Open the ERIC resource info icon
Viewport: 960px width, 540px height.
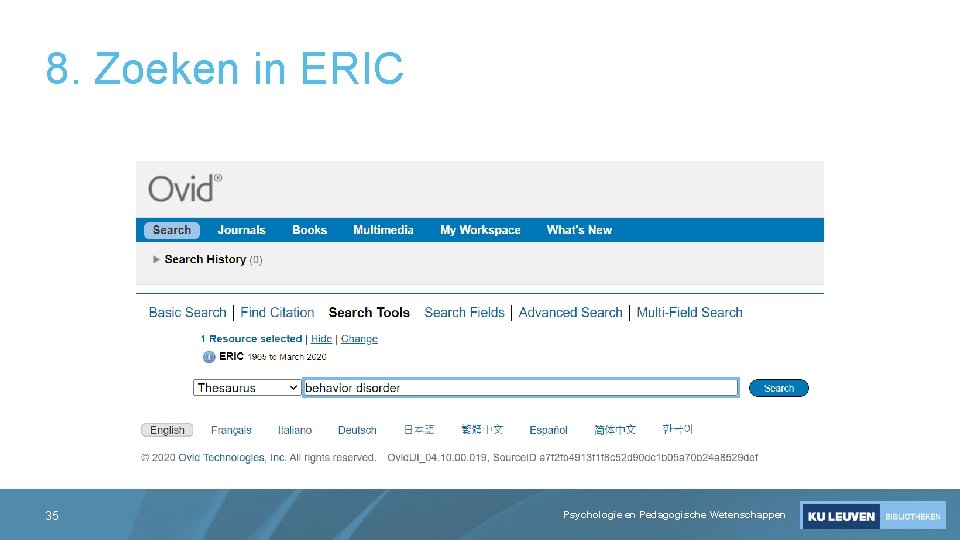pyautogui.click(x=209, y=357)
